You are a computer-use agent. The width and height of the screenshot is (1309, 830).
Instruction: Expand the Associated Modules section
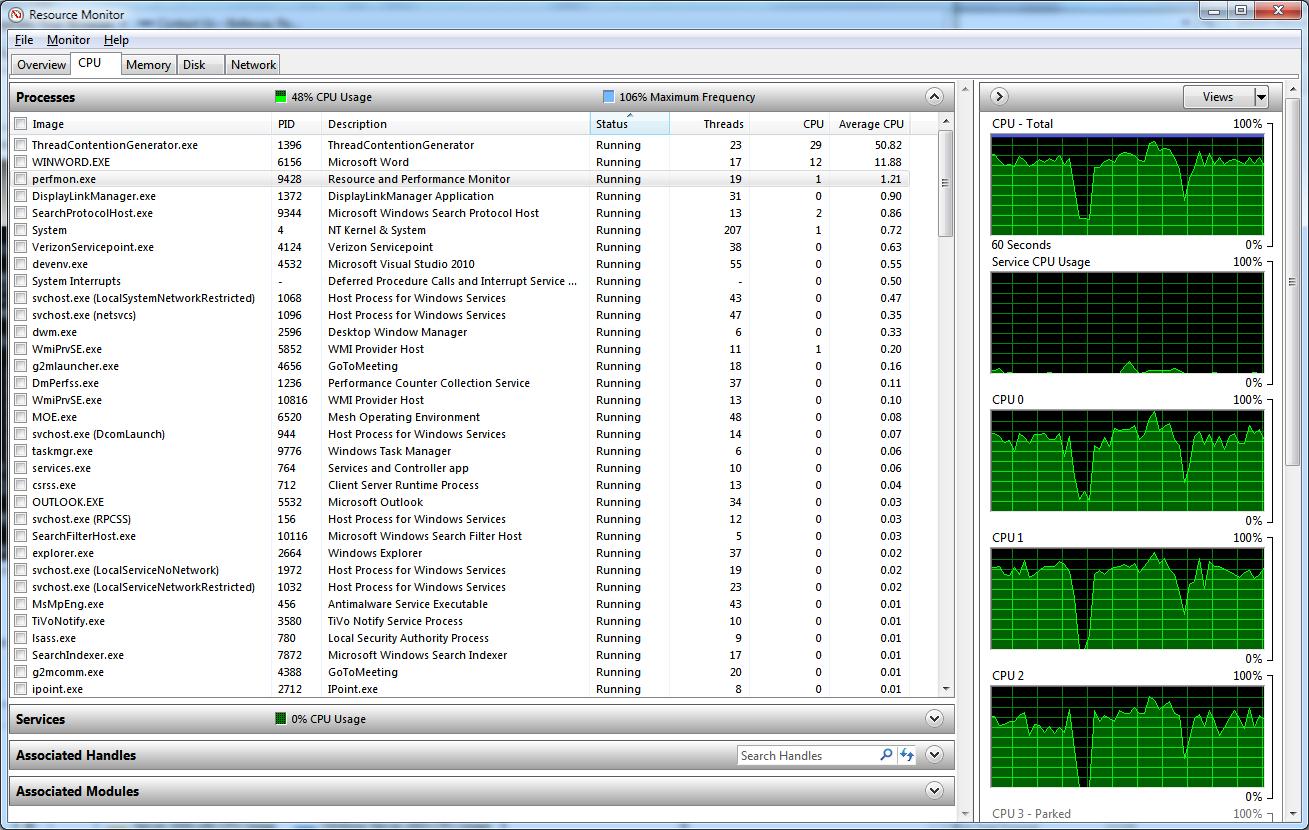click(934, 791)
